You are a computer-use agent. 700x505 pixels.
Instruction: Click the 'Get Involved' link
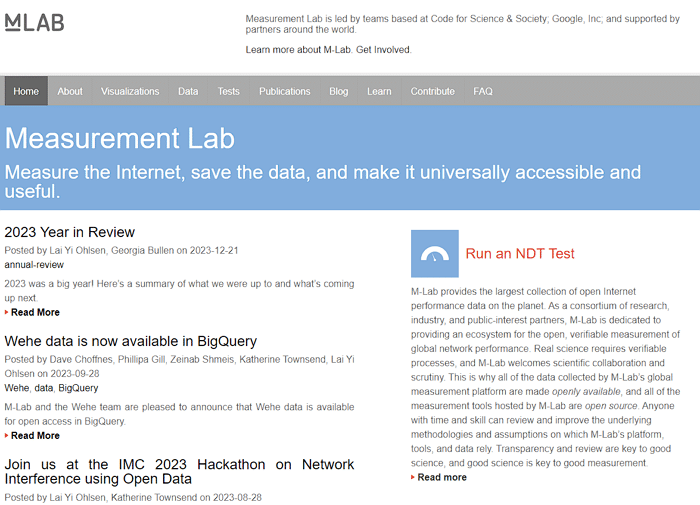[x=383, y=50]
